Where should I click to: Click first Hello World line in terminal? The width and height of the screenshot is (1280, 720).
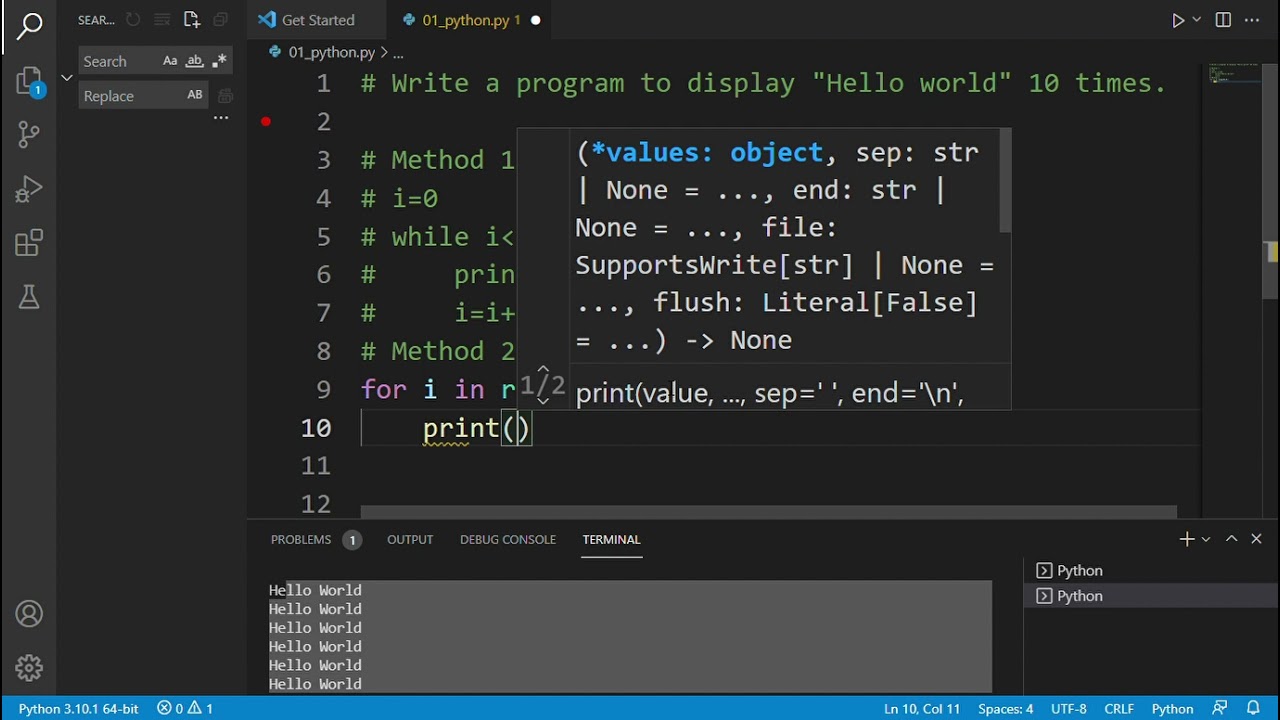pos(315,590)
